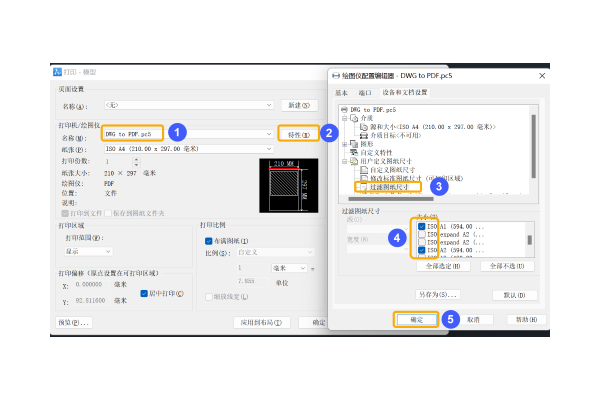Image resolution: width=600 pixels, height=400 pixels.
Task: Click the 特性 properties button
Action: click(298, 134)
